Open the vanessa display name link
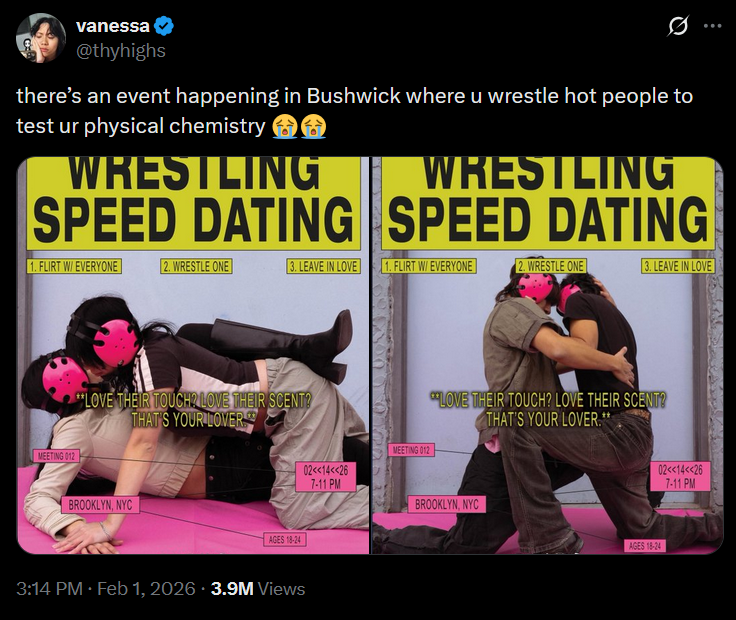The height and width of the screenshot is (620, 736). pyautogui.click(x=113, y=26)
